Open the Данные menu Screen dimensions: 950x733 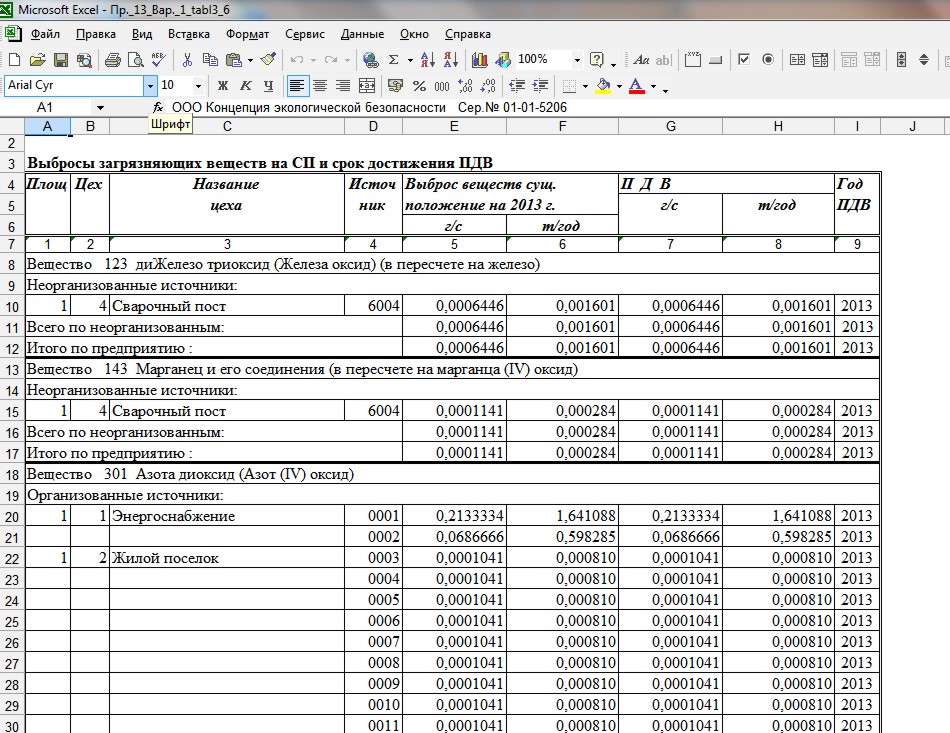(369, 33)
